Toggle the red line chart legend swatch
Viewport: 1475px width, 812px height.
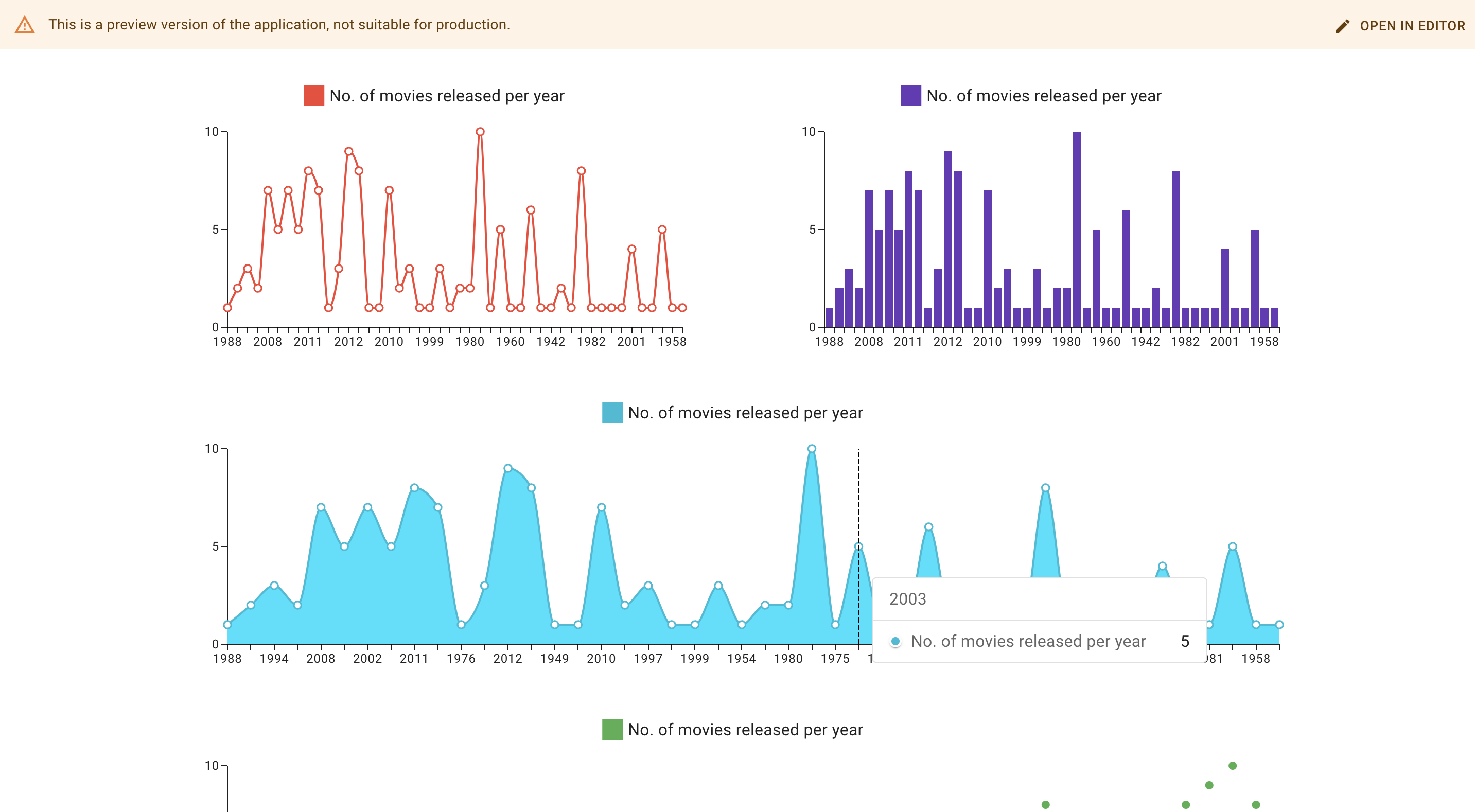click(314, 96)
